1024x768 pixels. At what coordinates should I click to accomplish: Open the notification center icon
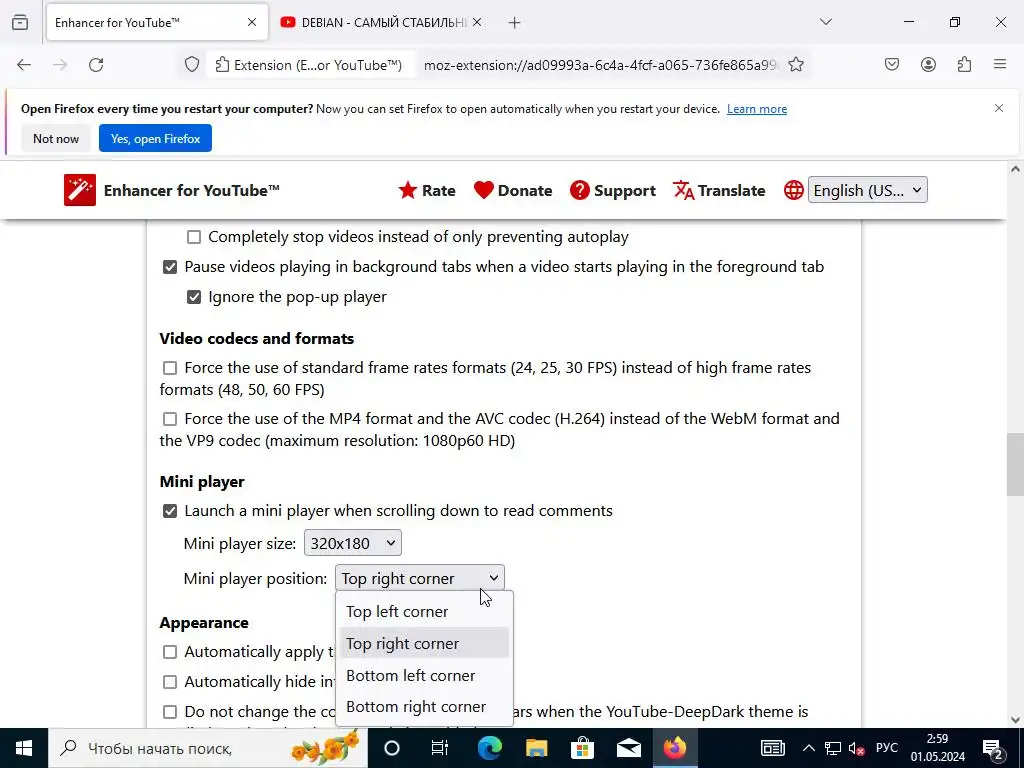[x=993, y=748]
